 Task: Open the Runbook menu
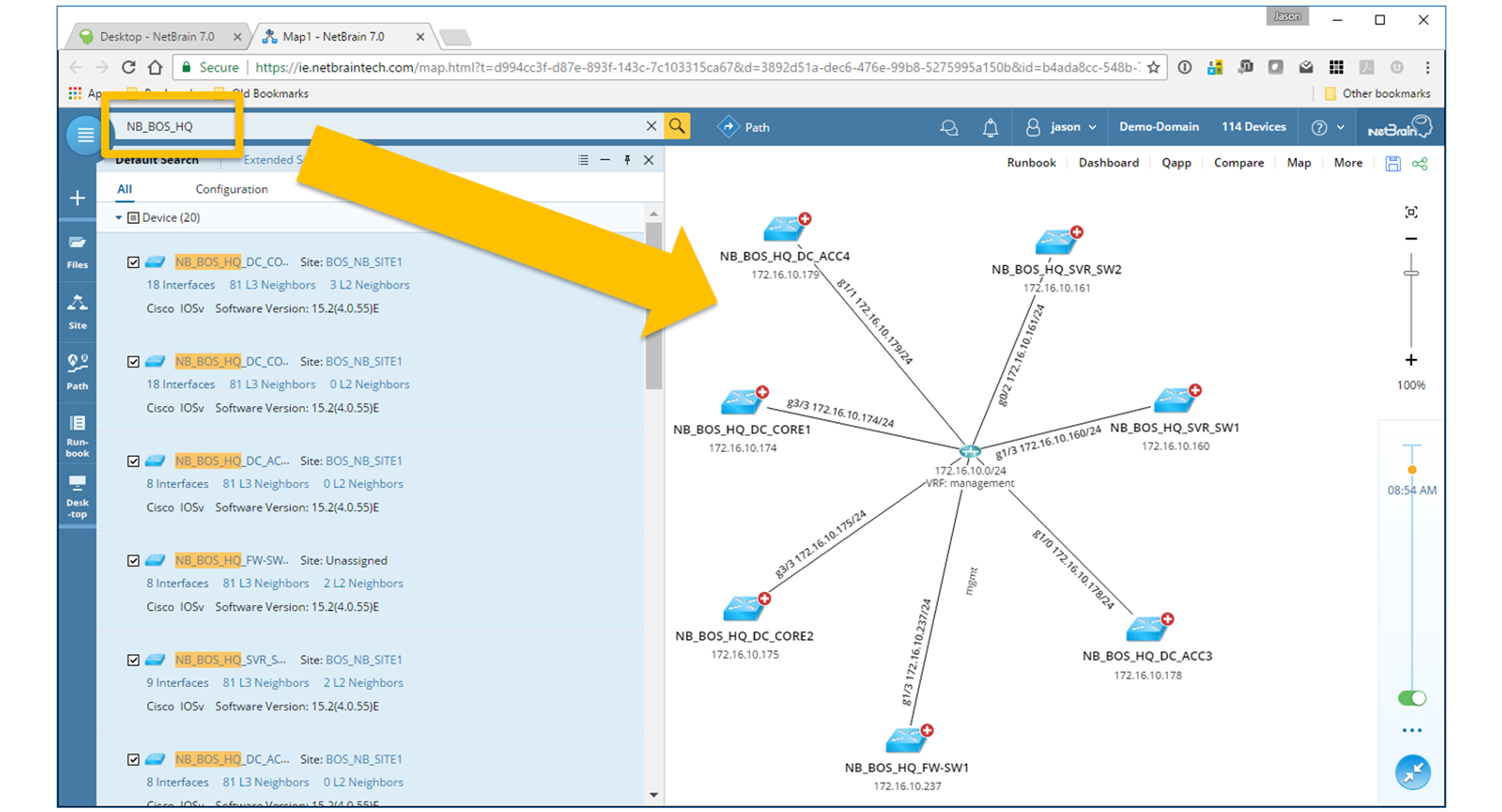point(1031,163)
